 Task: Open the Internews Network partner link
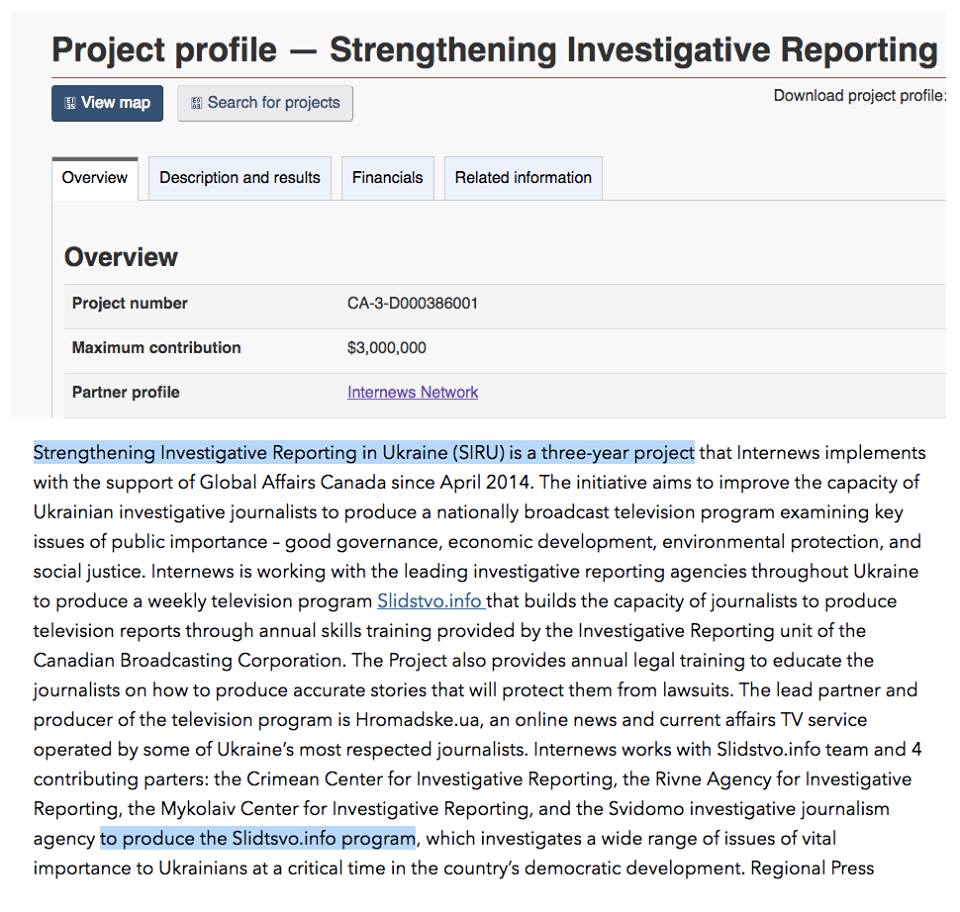[412, 392]
